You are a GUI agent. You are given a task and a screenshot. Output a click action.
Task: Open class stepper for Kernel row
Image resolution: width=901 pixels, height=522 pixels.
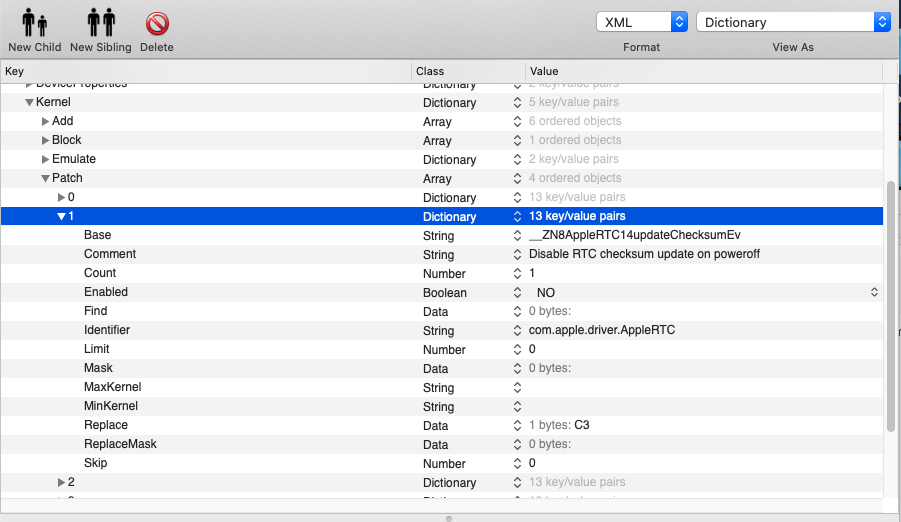coord(517,102)
